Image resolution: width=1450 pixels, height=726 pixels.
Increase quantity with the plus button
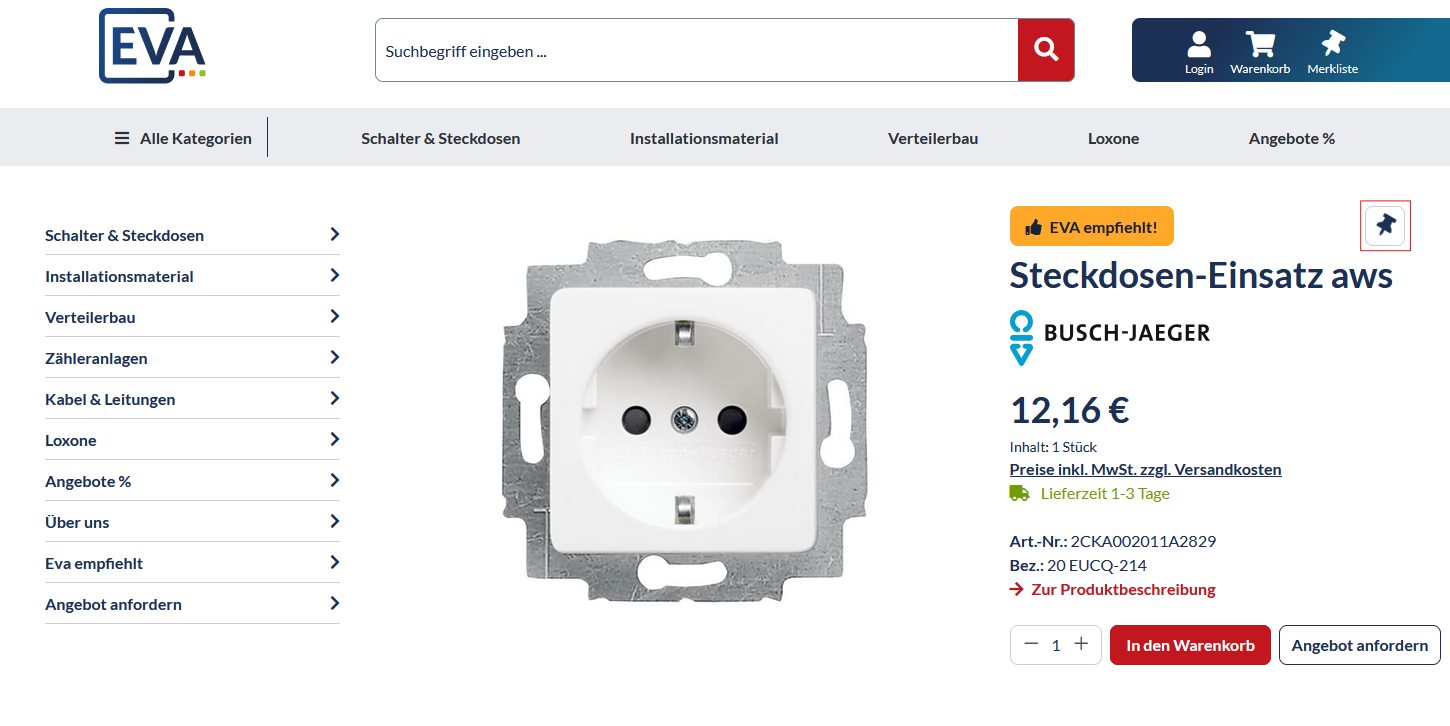1081,645
